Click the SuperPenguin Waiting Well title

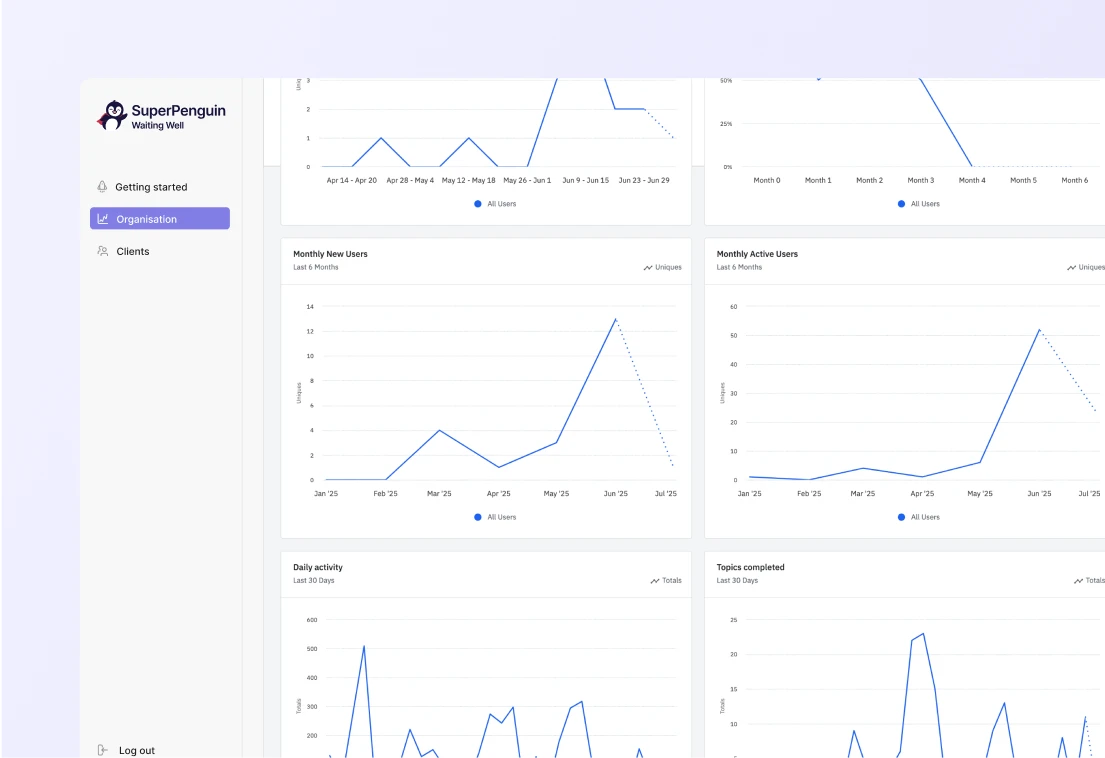point(178,116)
